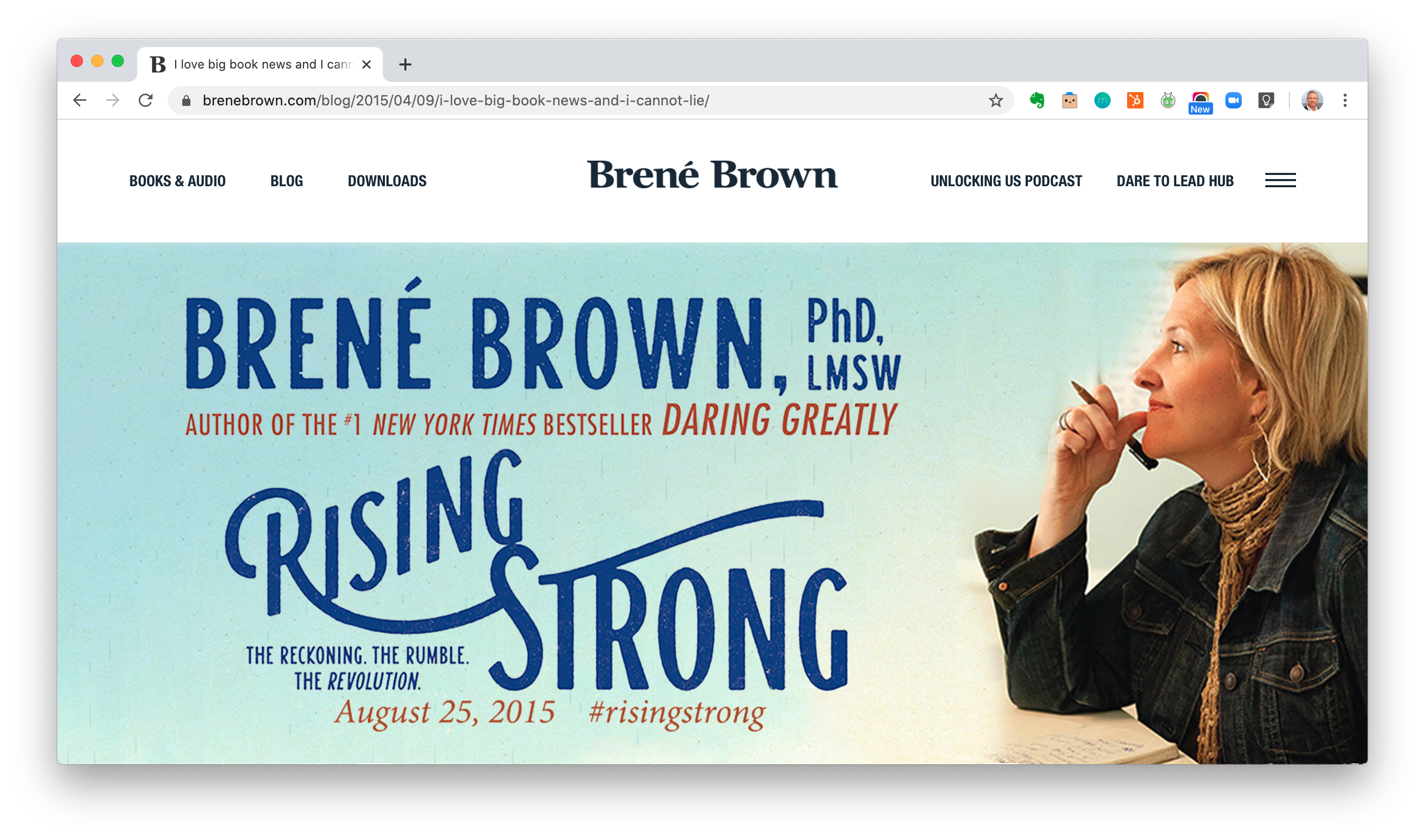Open the Zoom extension icon
This screenshot has width=1425, height=840.
1233,100
